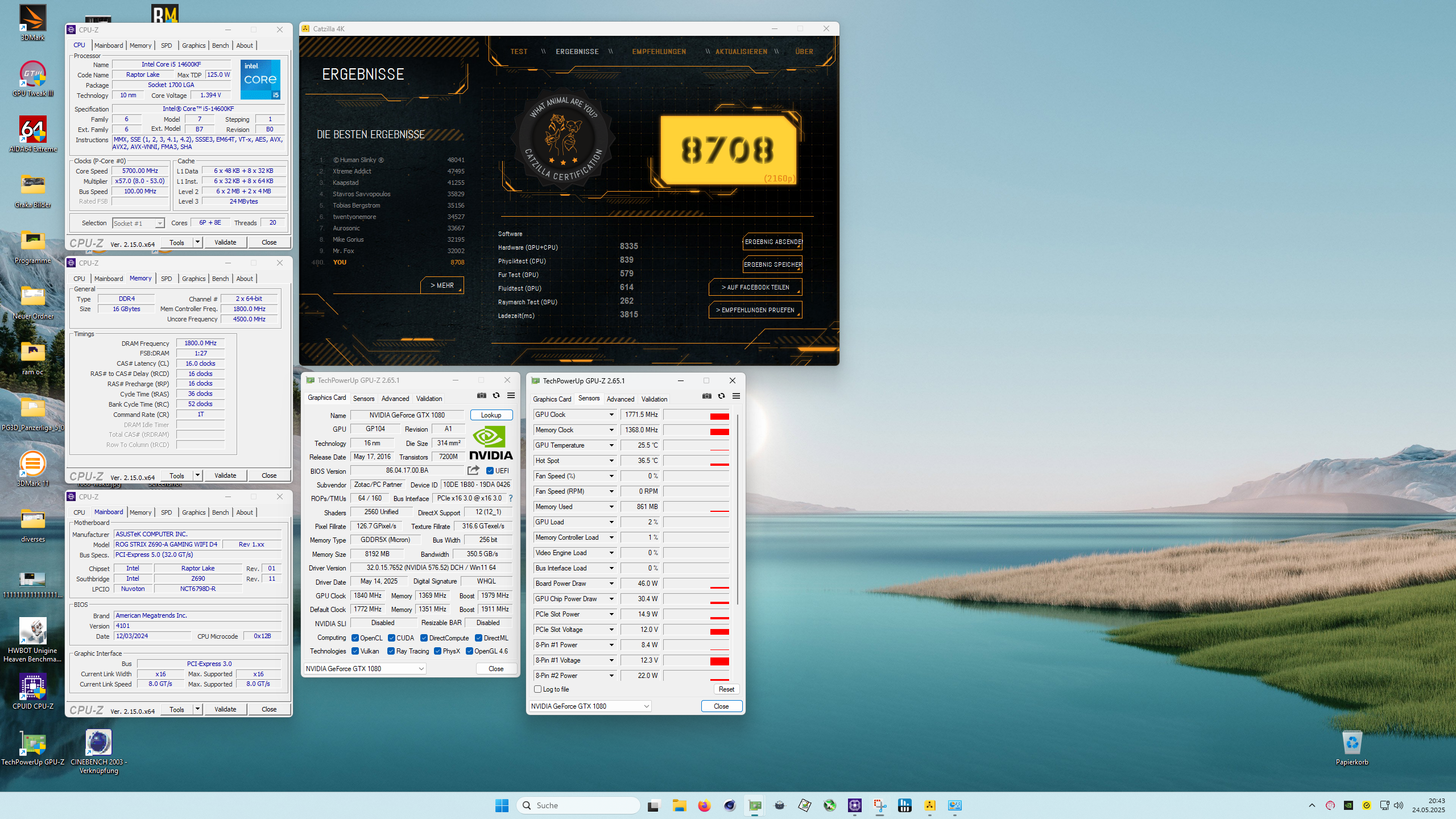Open AIDA64 Extreme desktop icon
This screenshot has width=1456, height=819.
pyautogui.click(x=32, y=134)
